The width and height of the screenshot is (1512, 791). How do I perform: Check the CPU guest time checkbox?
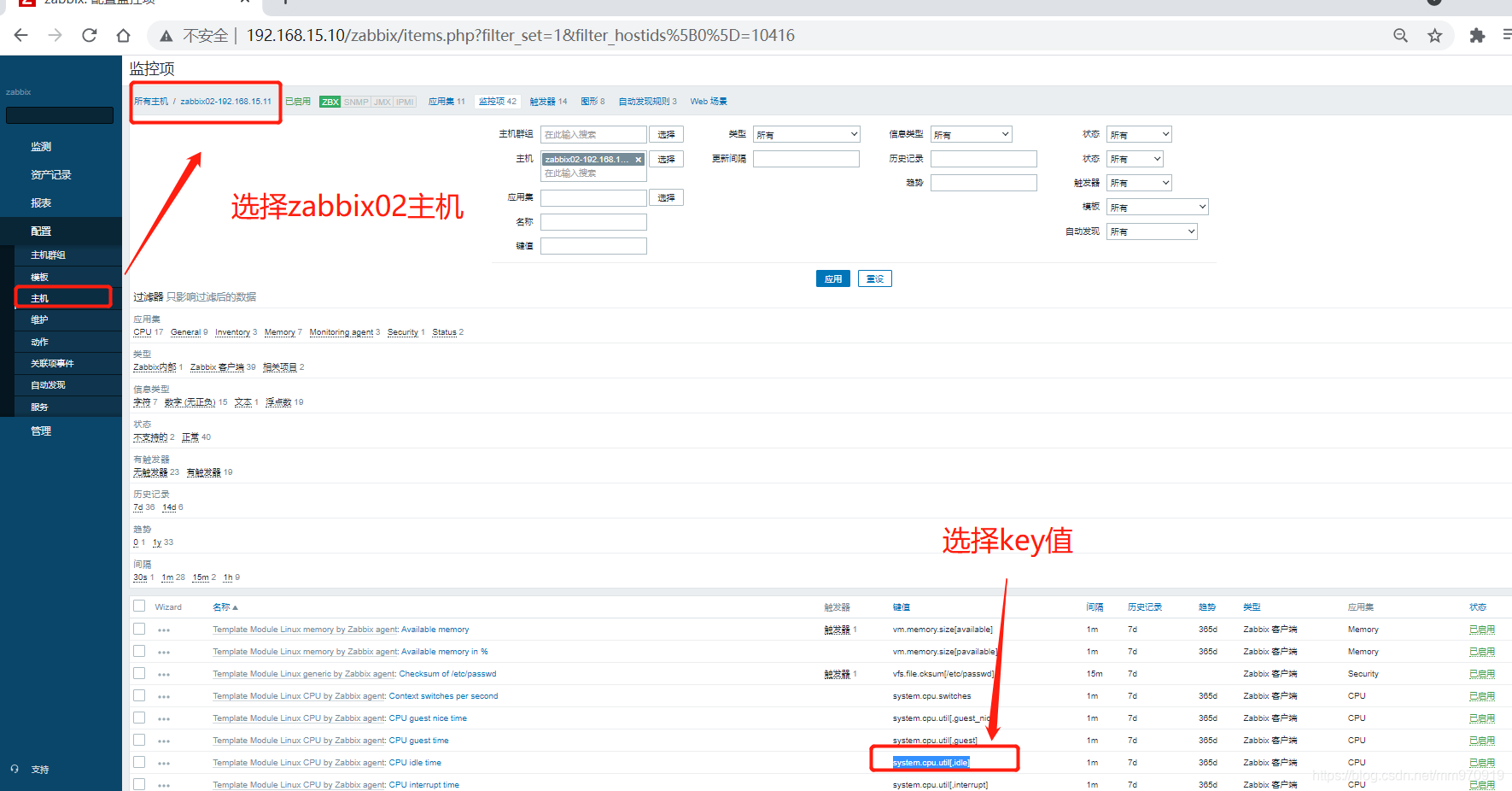[x=139, y=740]
